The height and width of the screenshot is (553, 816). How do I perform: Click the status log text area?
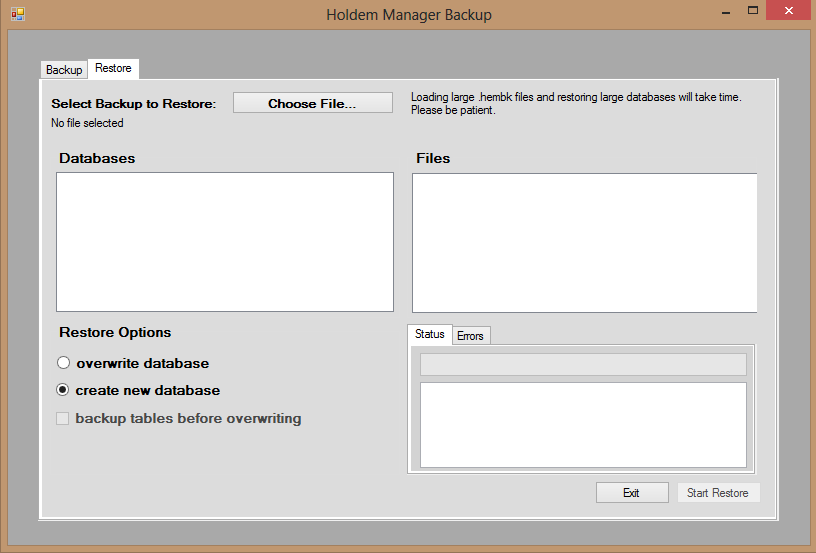(x=583, y=425)
